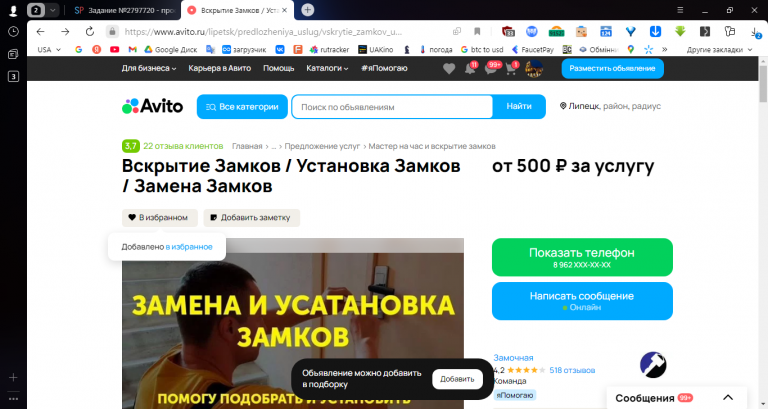Open the user profile avatar in Avito header

534,69
